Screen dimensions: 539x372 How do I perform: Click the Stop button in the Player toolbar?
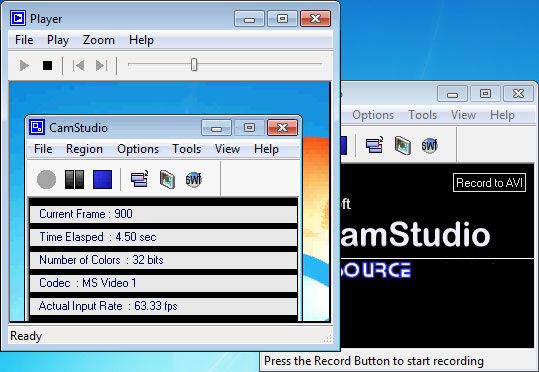47,65
